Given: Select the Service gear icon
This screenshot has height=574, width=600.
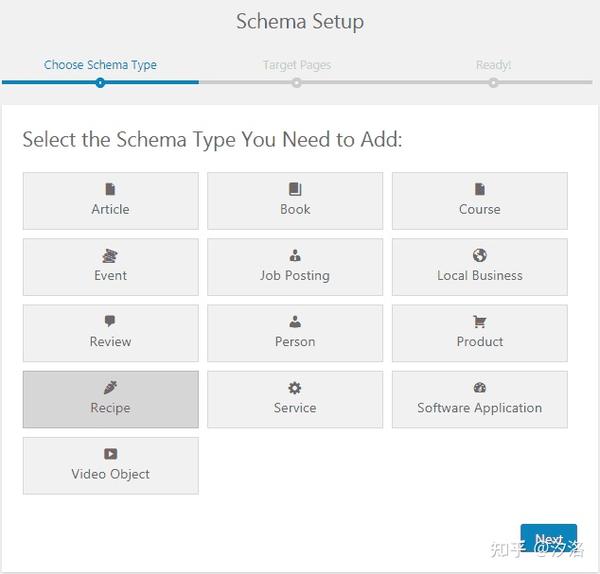Looking at the screenshot, I should click(295, 388).
